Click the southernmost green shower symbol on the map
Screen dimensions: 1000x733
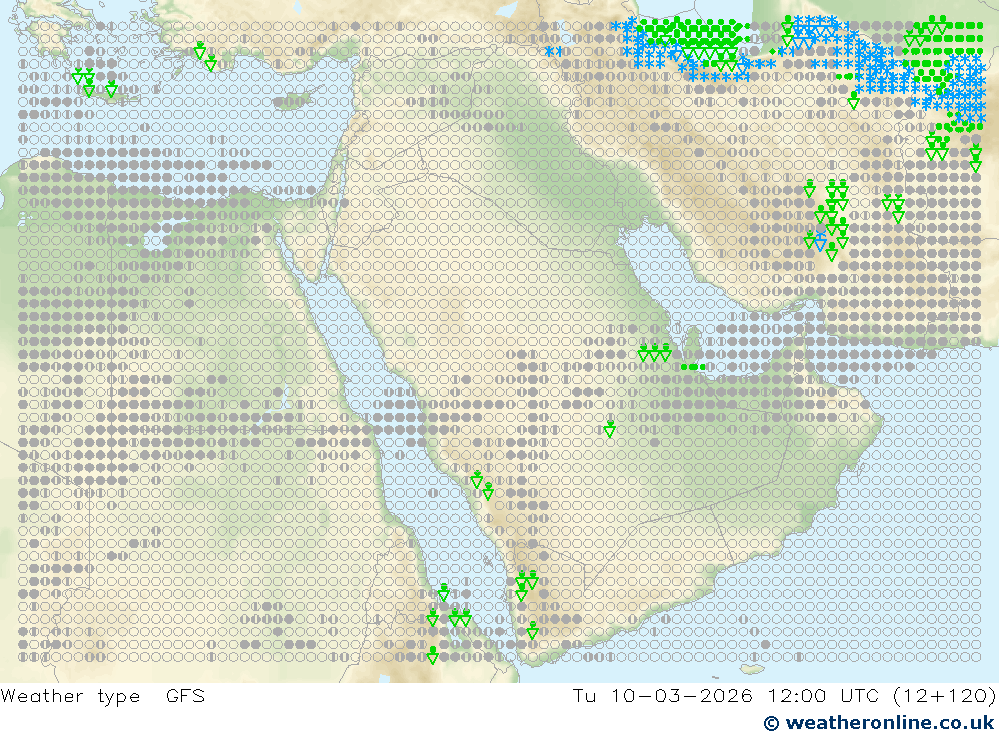[432, 655]
